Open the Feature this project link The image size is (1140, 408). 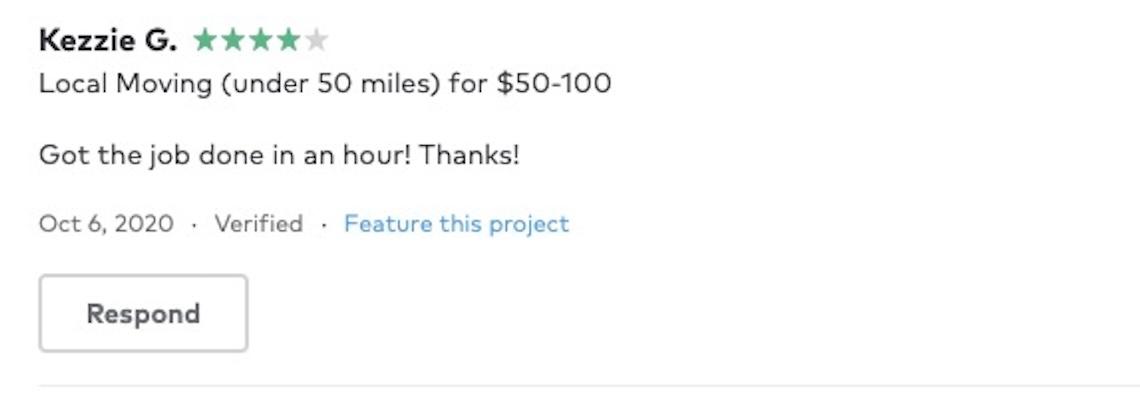456,223
